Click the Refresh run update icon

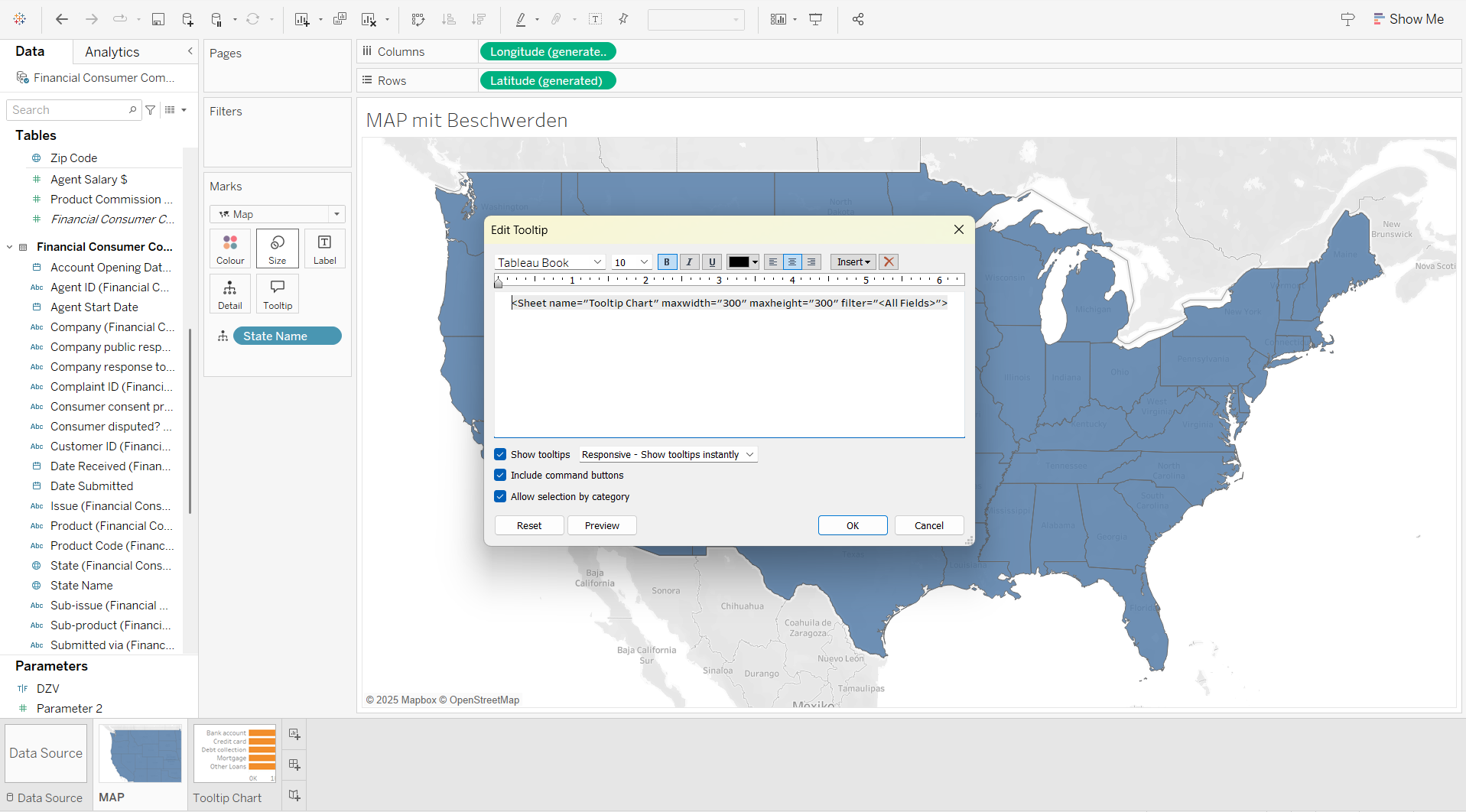coord(252,19)
